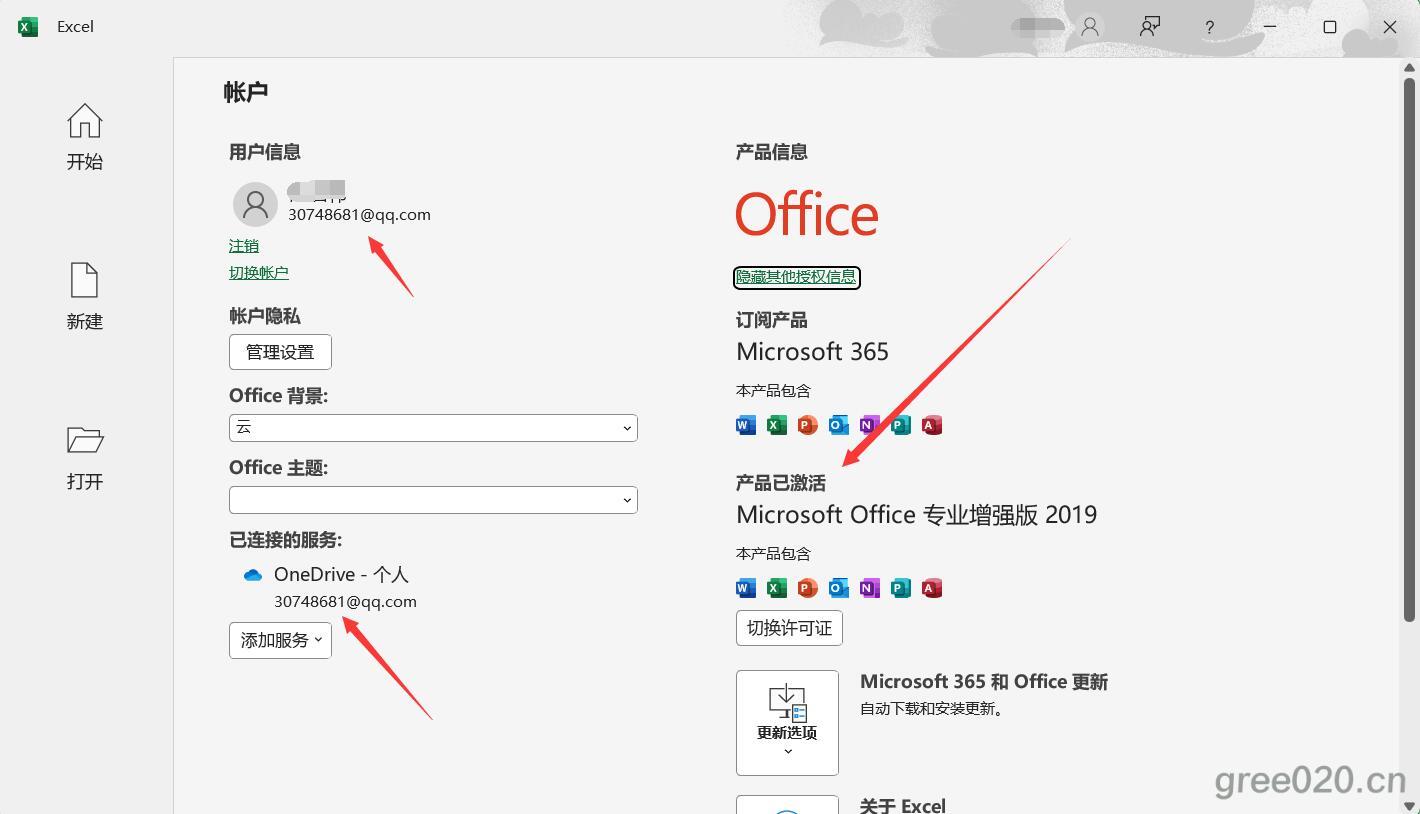Click the red Office logo
Image resolution: width=1420 pixels, height=814 pixels.
click(807, 214)
